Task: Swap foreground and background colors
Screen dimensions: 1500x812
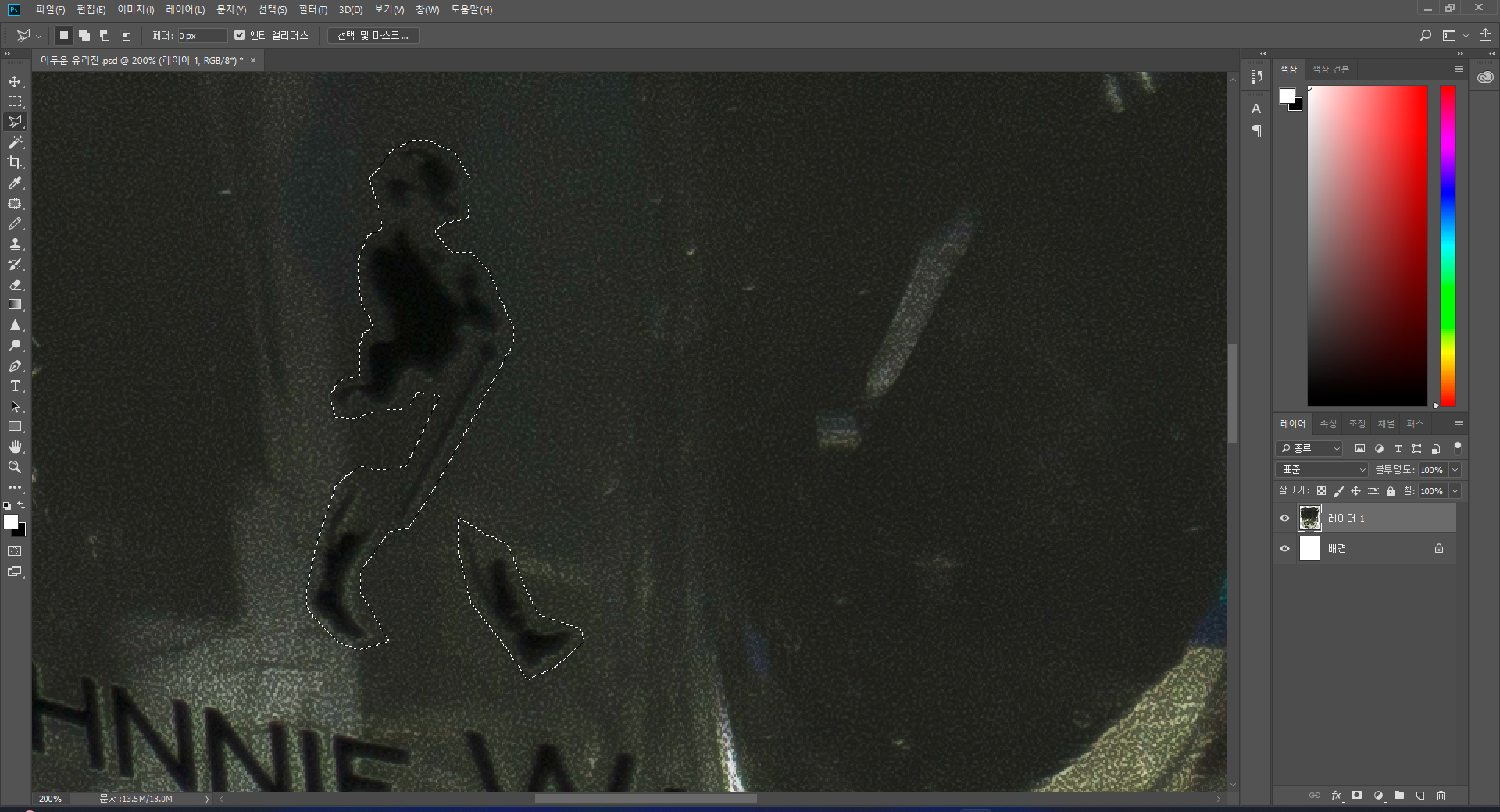Action: (22, 505)
